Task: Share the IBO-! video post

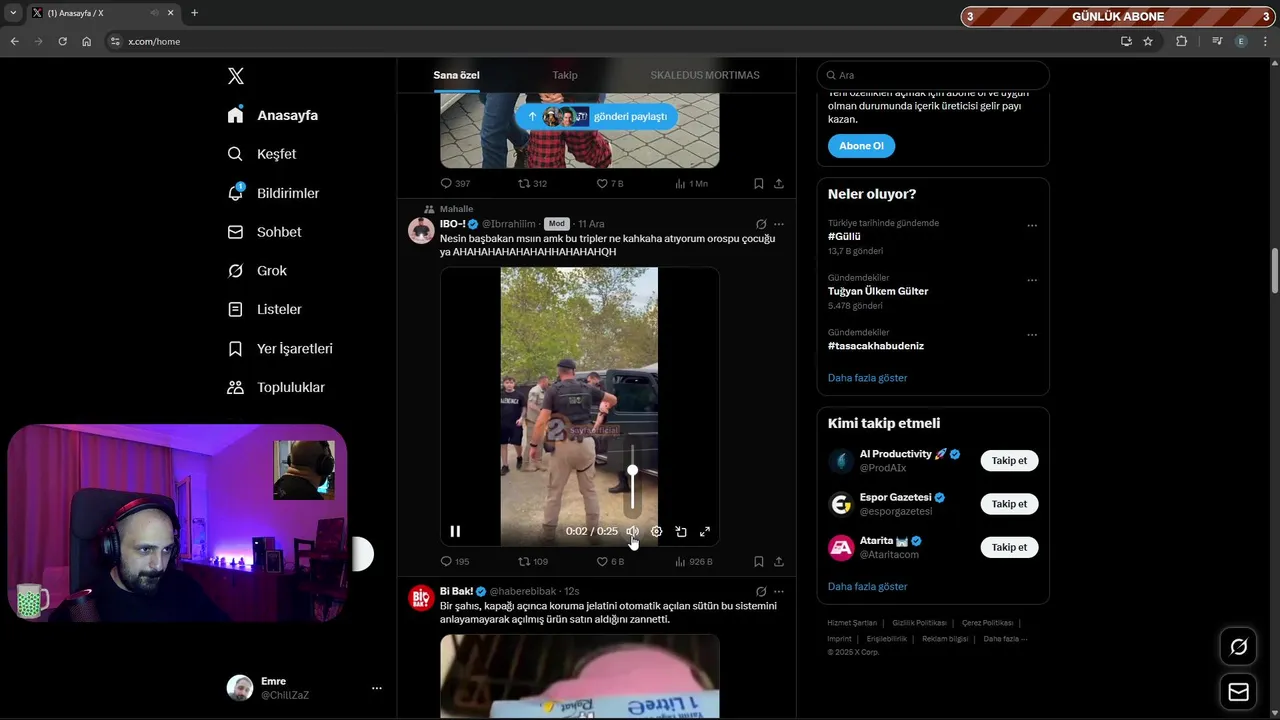Action: coord(779,562)
